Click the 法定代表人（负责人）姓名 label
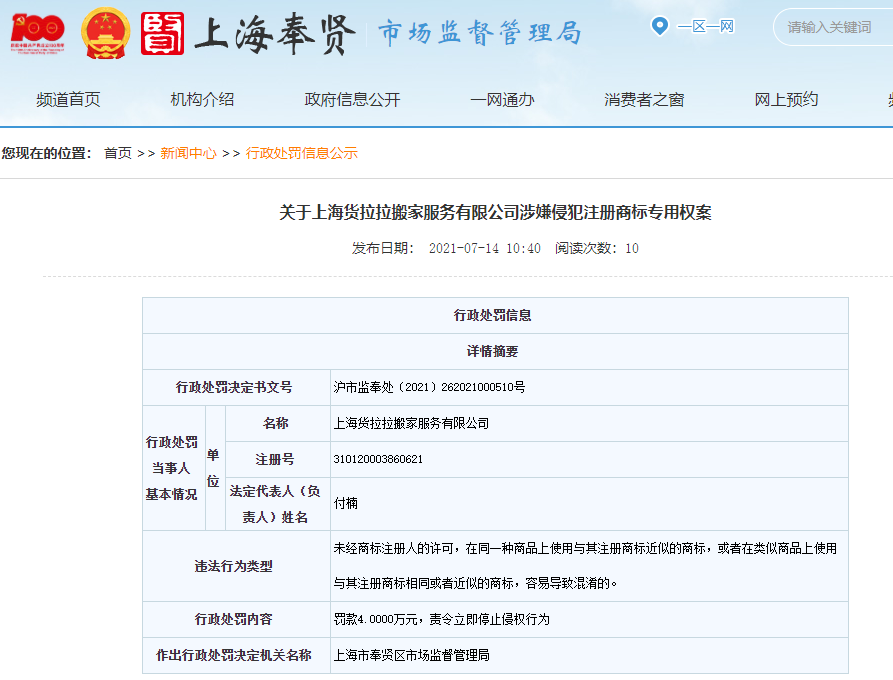 (x=275, y=504)
